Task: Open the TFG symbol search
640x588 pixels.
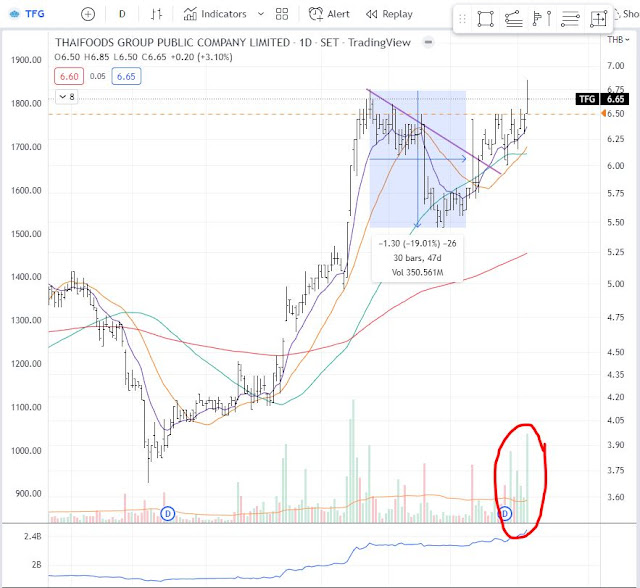Action: [x=27, y=14]
